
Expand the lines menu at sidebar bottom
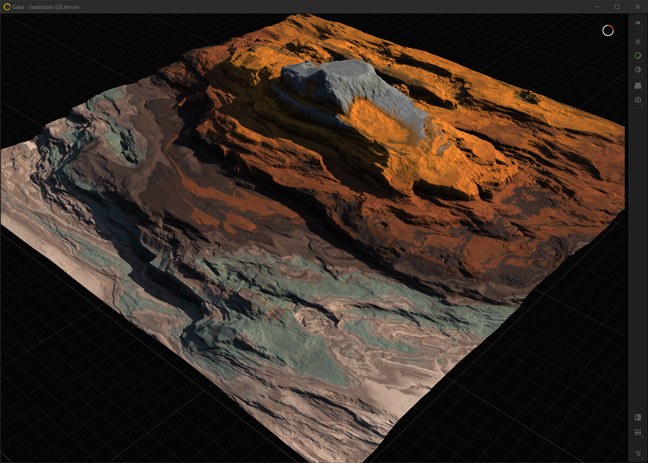point(638,452)
